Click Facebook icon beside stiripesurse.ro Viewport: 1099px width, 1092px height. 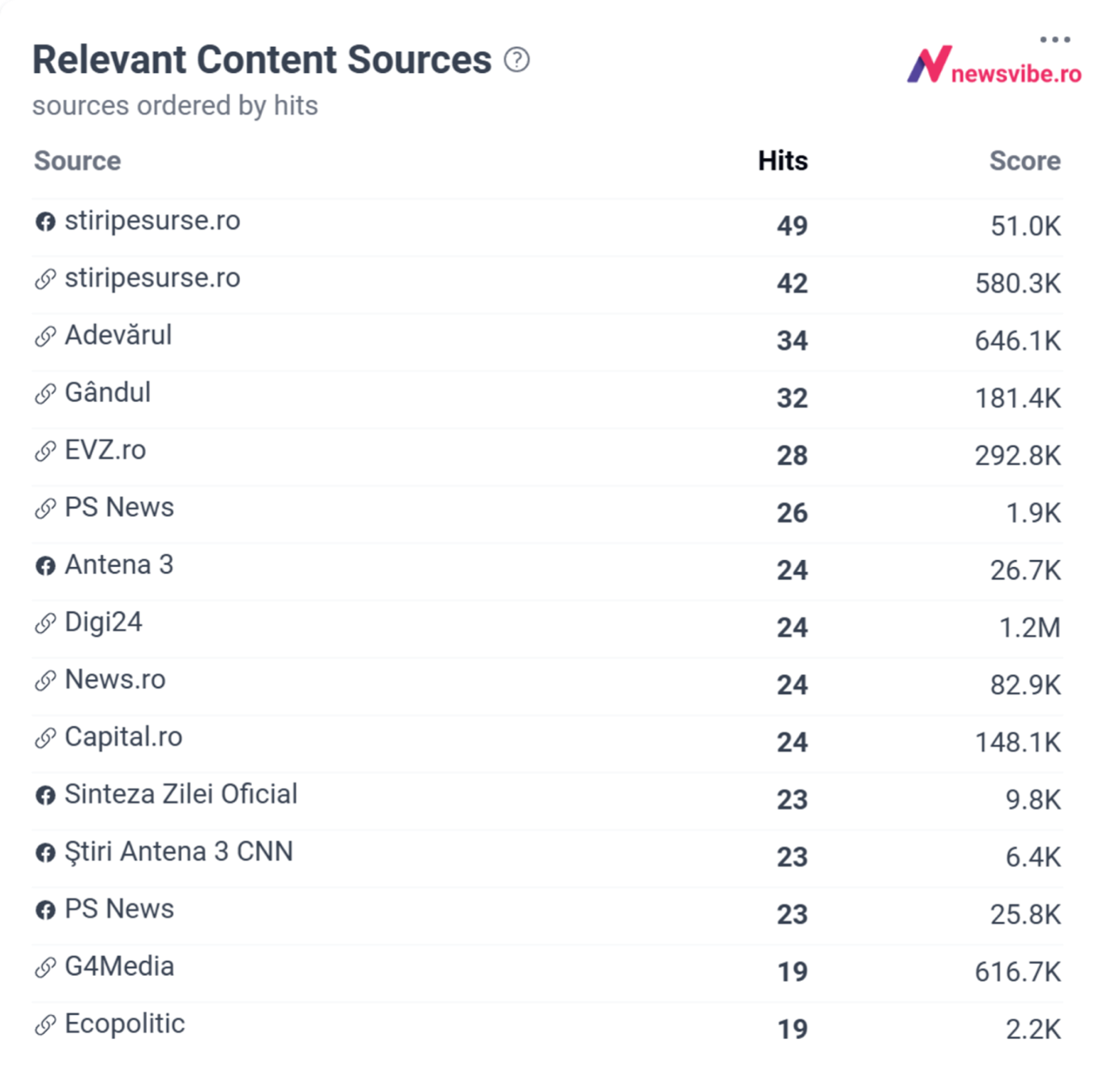coord(45,222)
